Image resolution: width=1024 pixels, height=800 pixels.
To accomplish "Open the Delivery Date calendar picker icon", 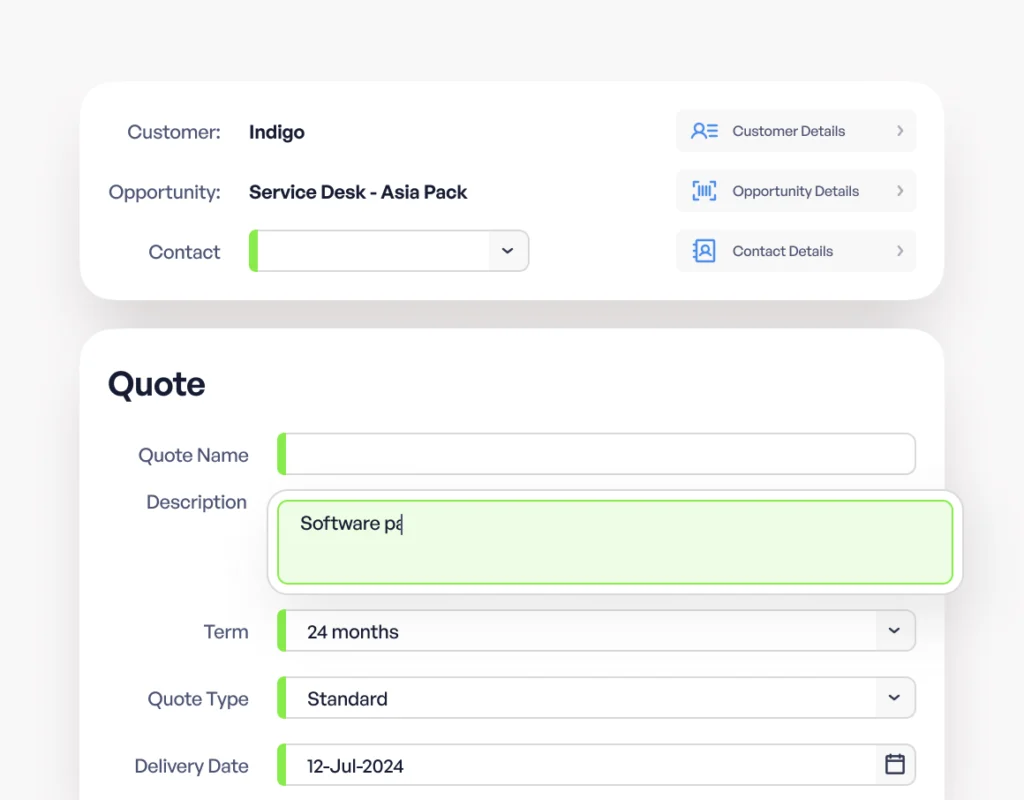I will 895,765.
